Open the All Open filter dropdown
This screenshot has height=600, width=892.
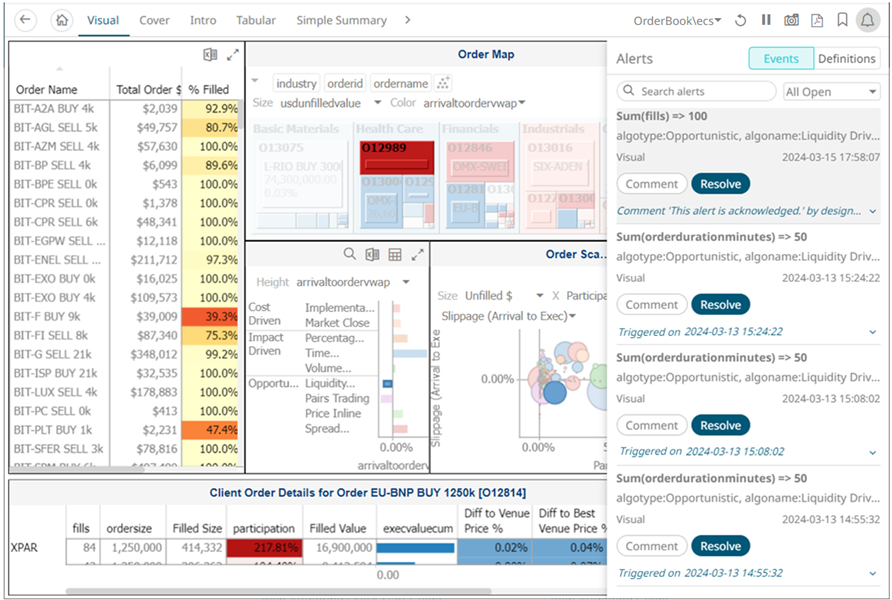830,92
